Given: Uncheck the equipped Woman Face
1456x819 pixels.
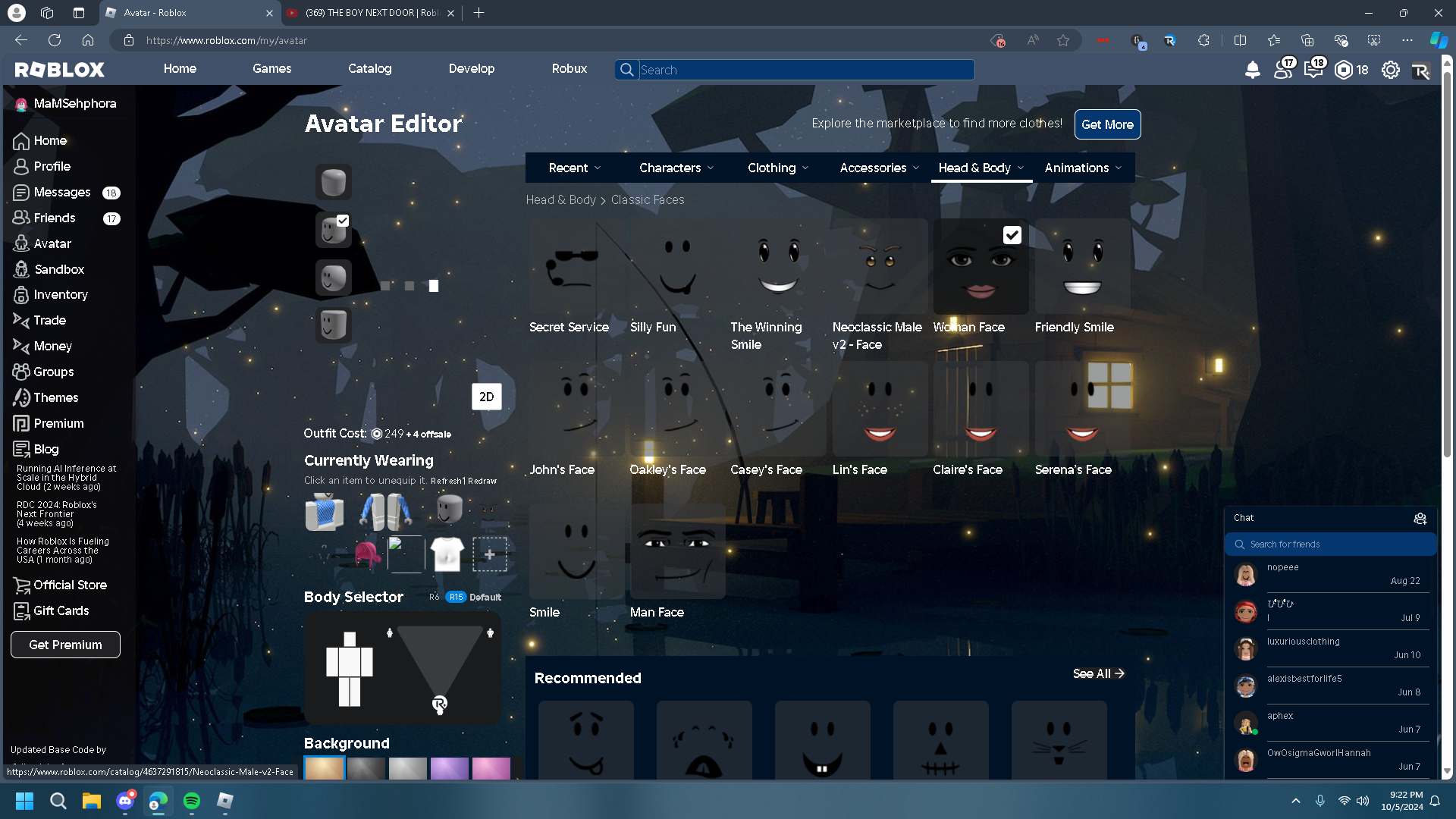Looking at the screenshot, I should click(x=1012, y=235).
